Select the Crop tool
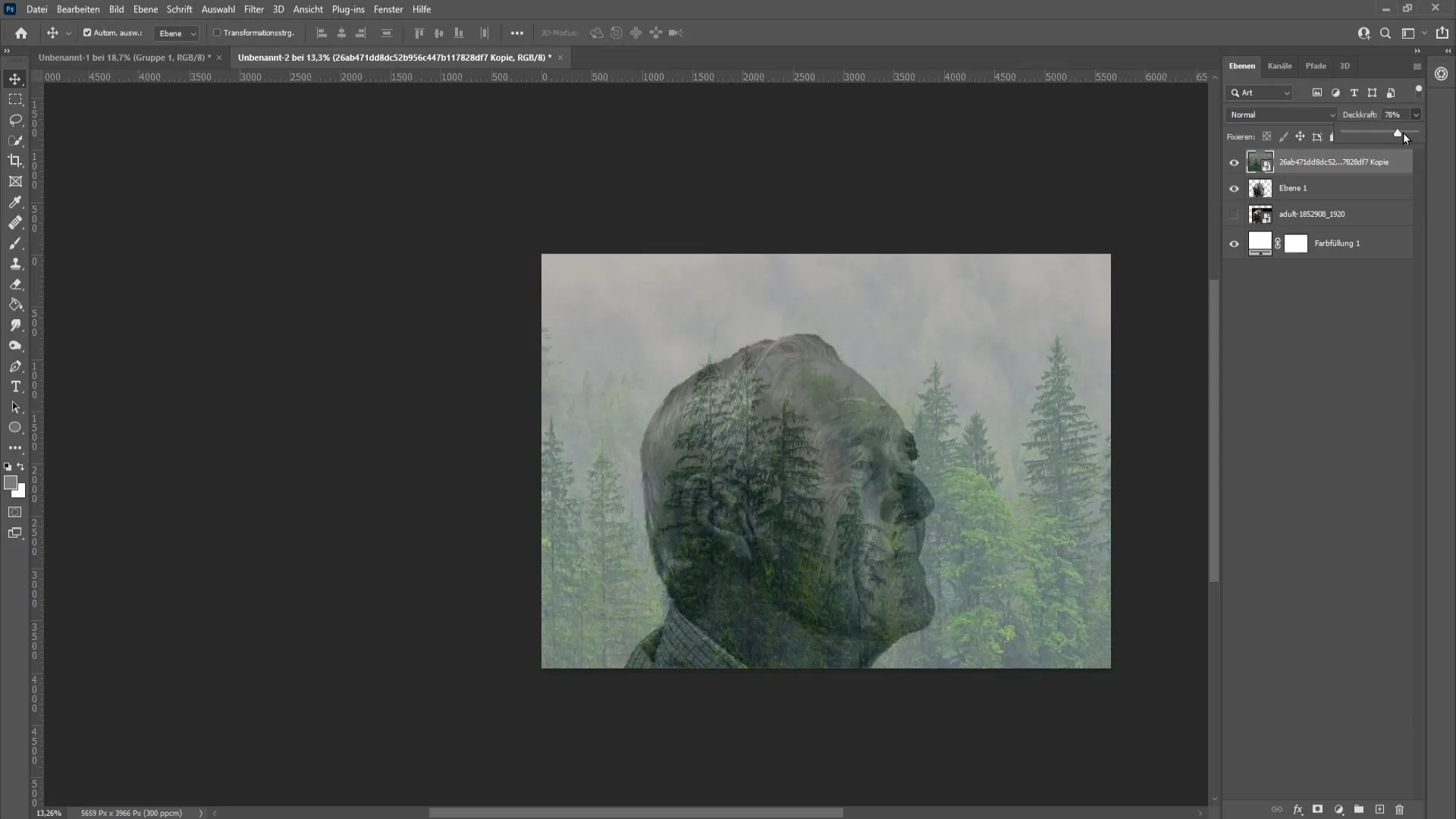 coord(15,160)
